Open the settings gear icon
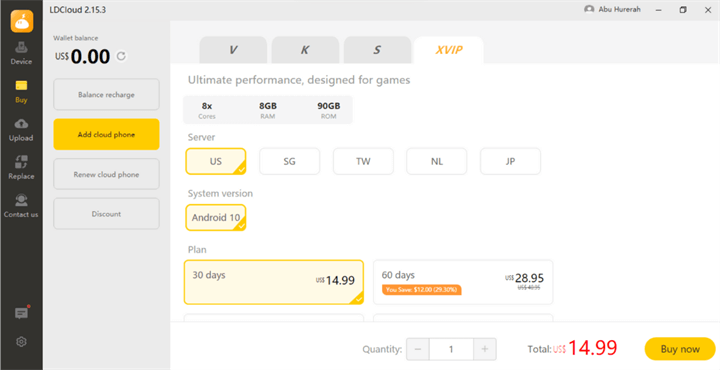This screenshot has height=370, width=720. [21, 342]
